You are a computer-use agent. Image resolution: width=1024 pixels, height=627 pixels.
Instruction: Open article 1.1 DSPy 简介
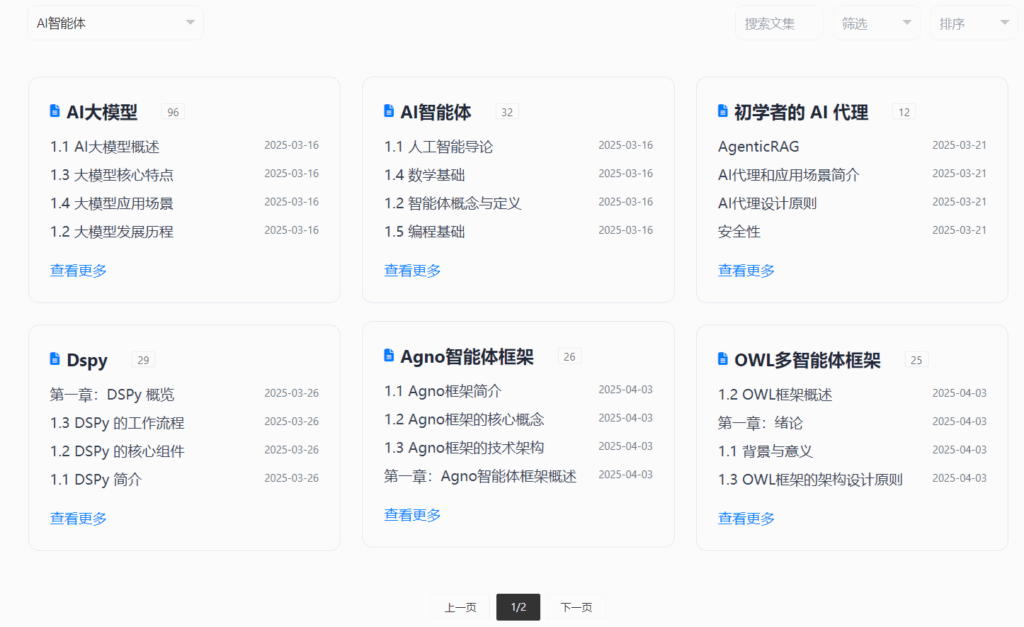coord(96,479)
